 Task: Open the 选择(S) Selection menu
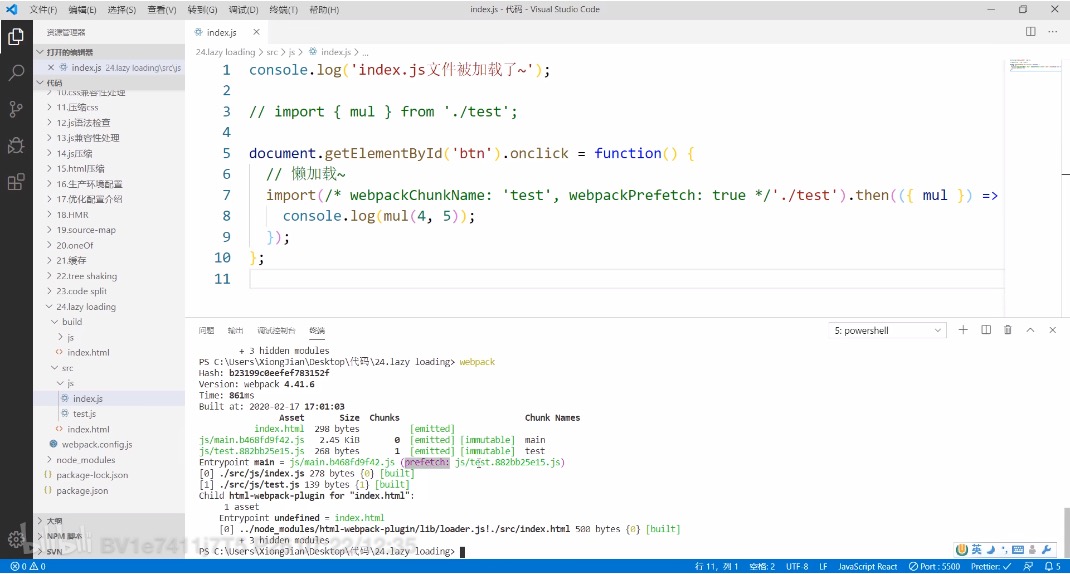click(x=121, y=10)
